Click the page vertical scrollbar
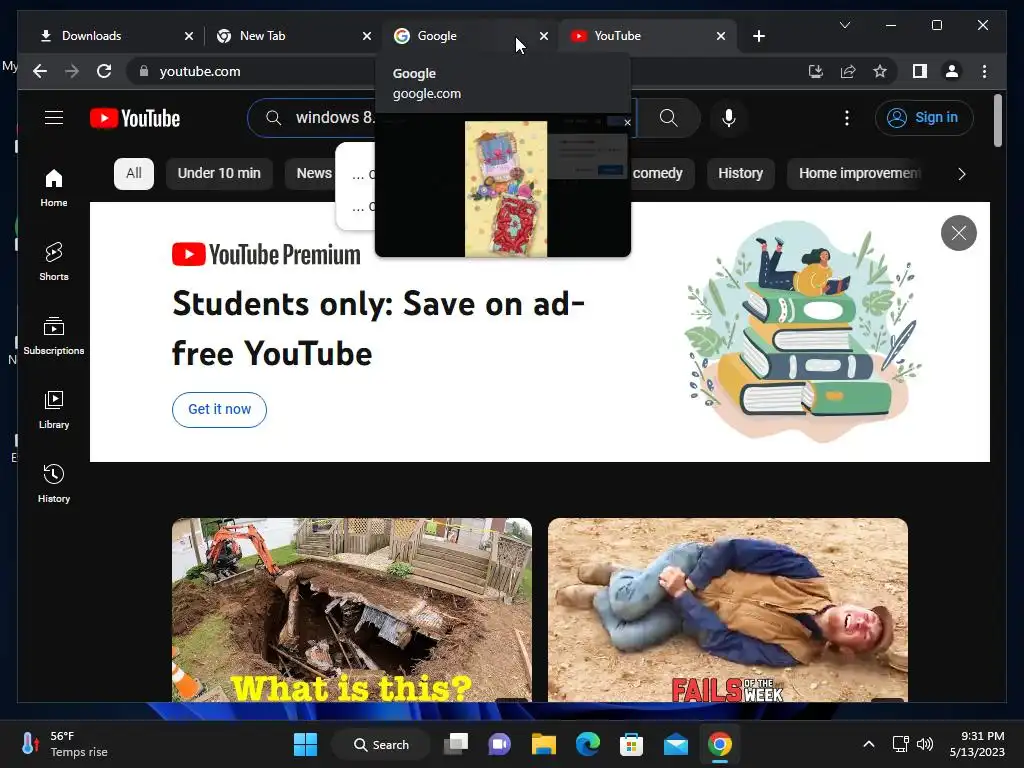This screenshot has height=768, width=1024. [x=997, y=121]
